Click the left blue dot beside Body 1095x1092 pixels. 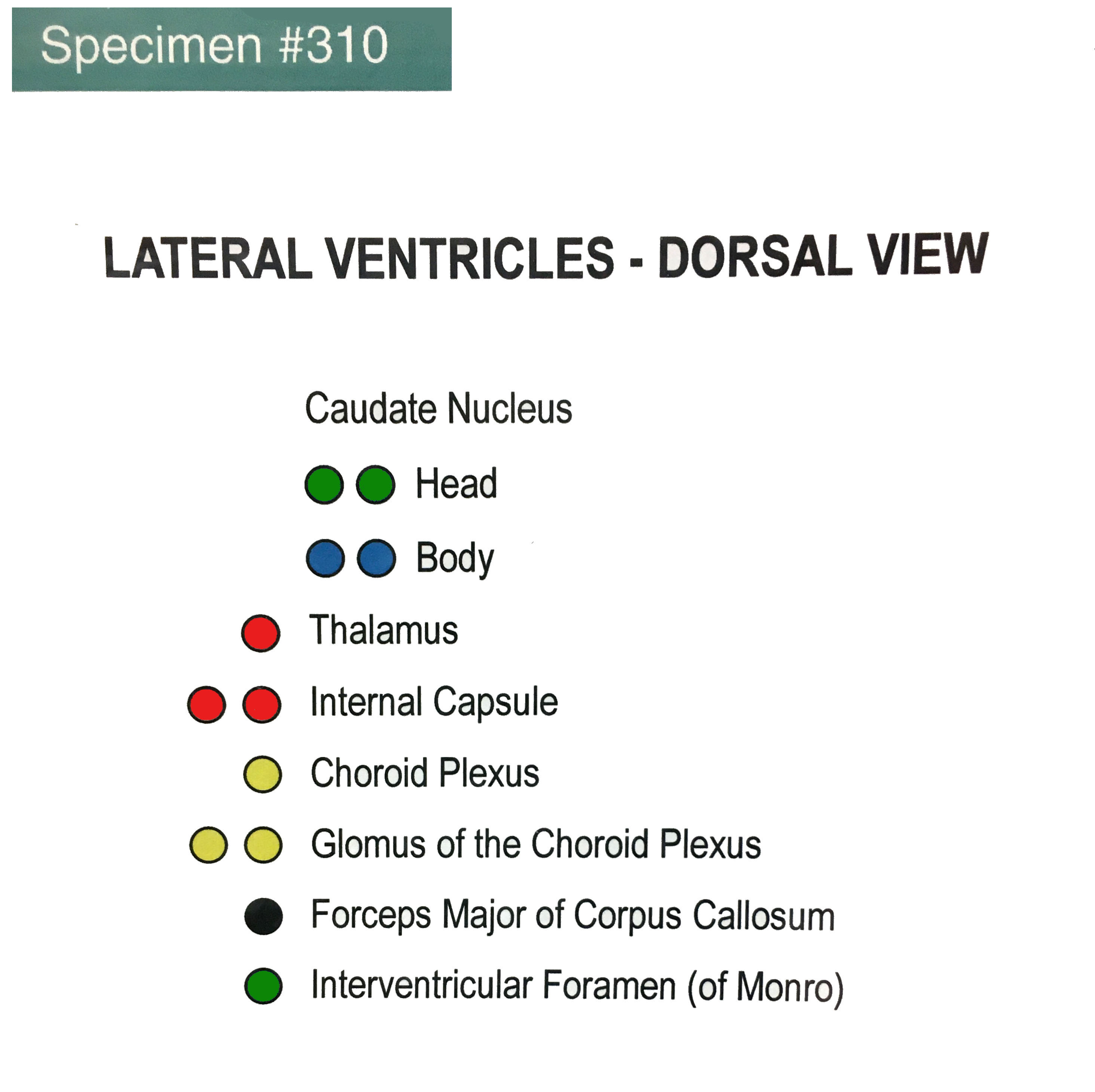325,558
